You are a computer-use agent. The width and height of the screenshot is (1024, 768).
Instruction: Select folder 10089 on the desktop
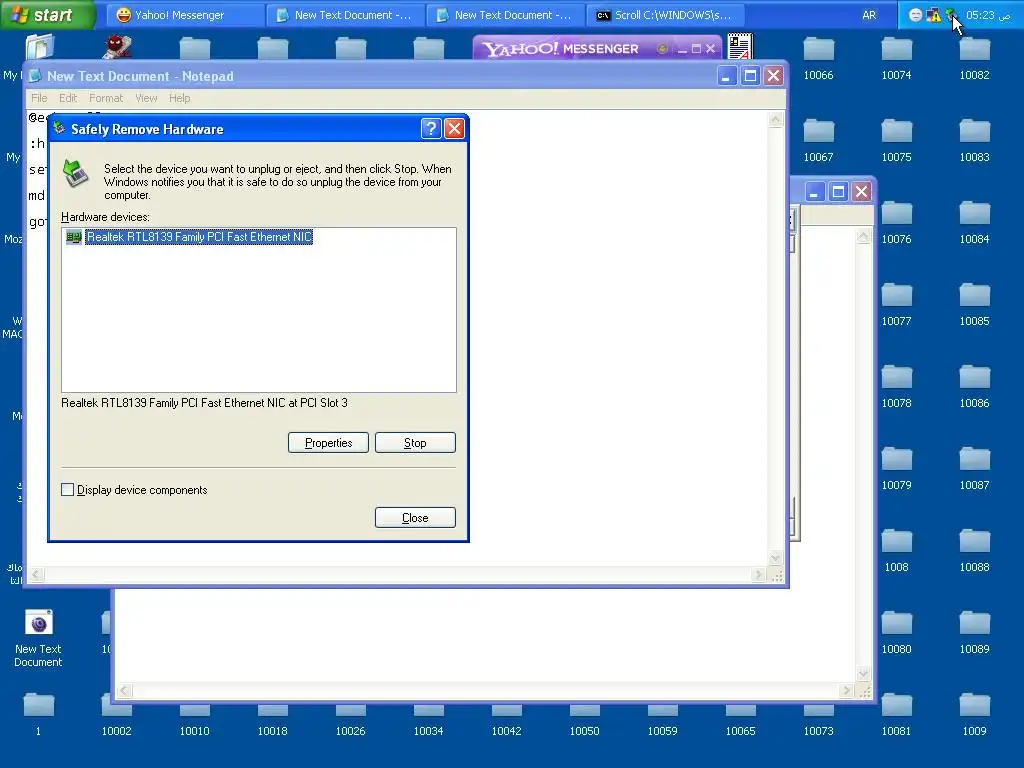(974, 632)
